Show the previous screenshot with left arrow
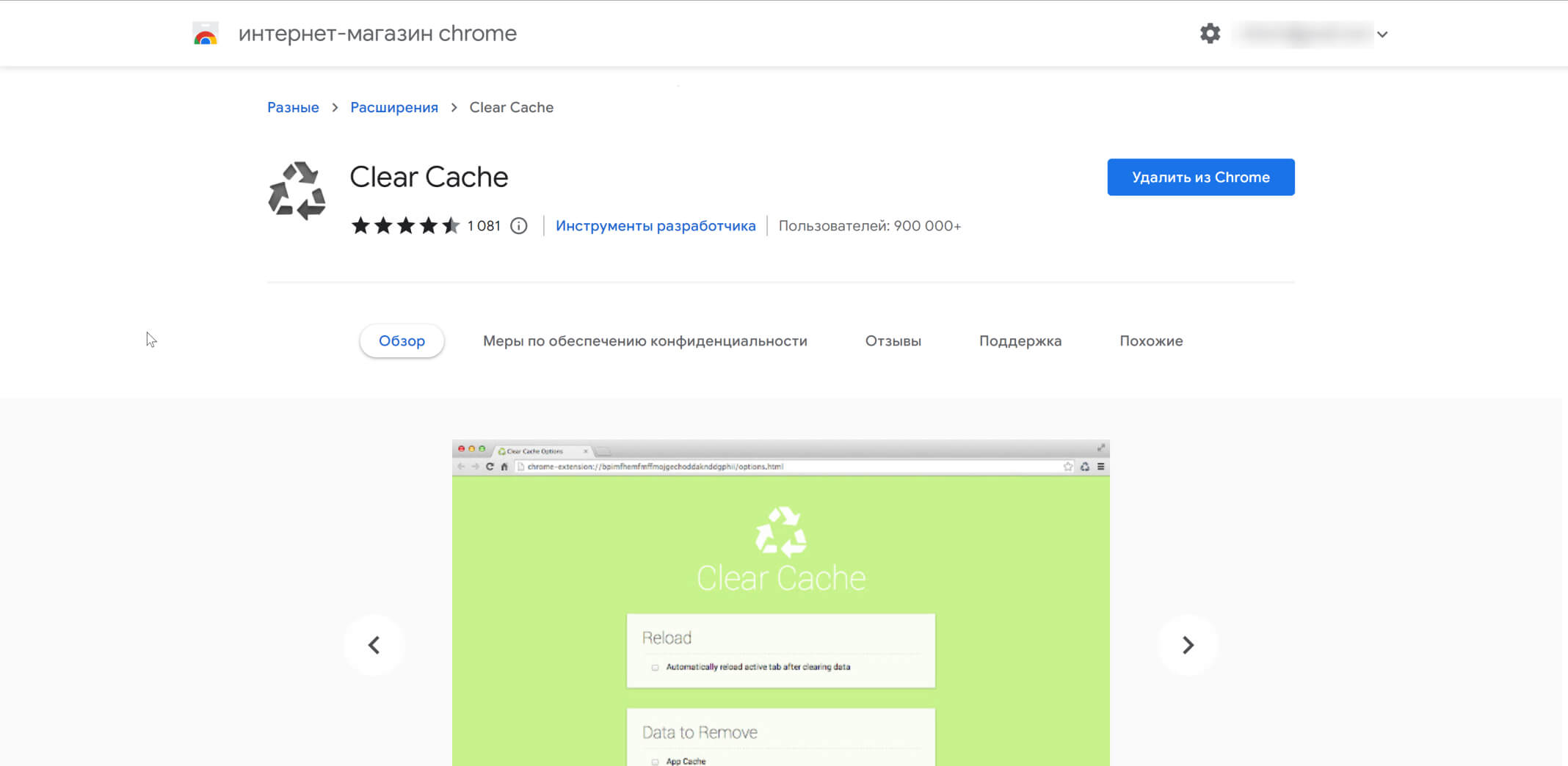The height and width of the screenshot is (766, 1568). click(374, 645)
